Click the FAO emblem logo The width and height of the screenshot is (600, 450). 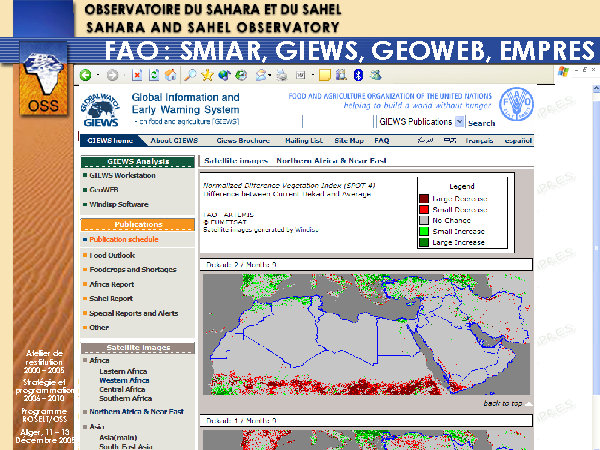click(x=517, y=104)
